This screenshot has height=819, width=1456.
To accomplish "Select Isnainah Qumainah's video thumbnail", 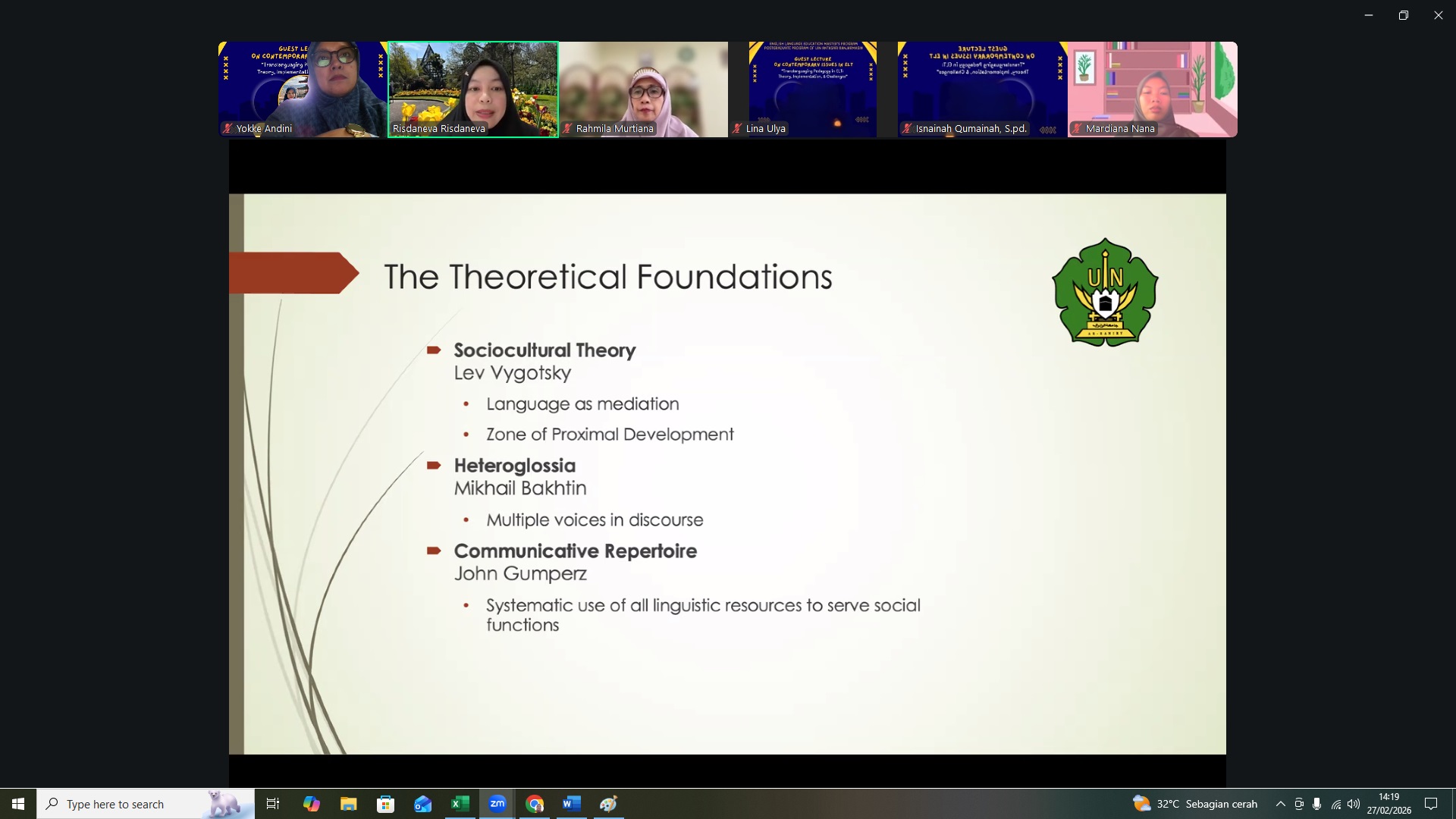I will [983, 89].
